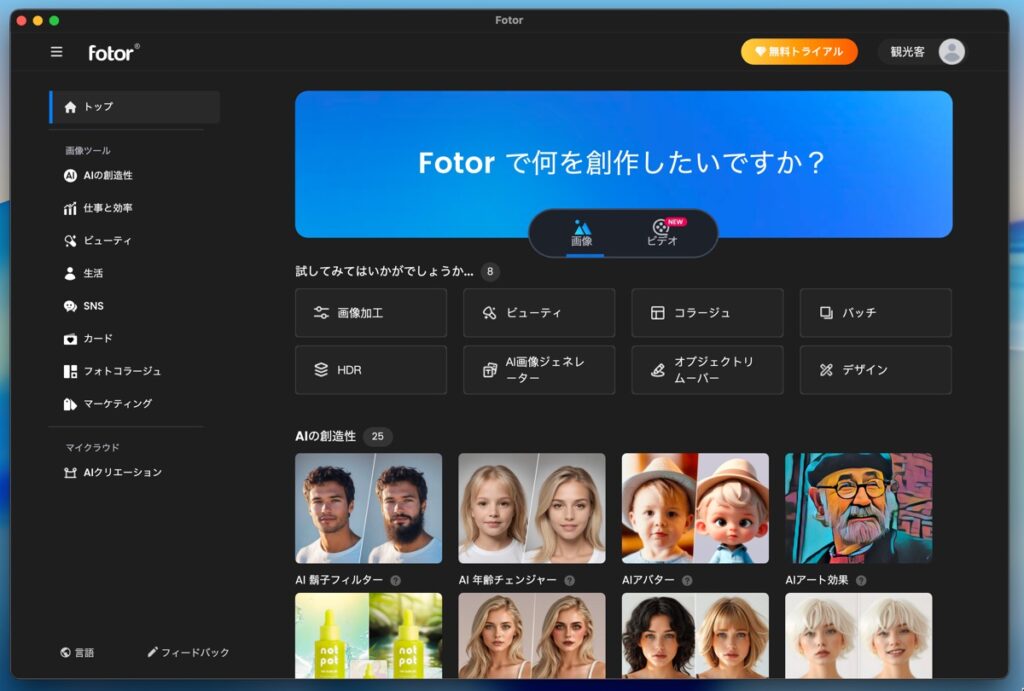Open the AIアート効果 thumbnail
Screen dimensions: 1024x691
858,508
